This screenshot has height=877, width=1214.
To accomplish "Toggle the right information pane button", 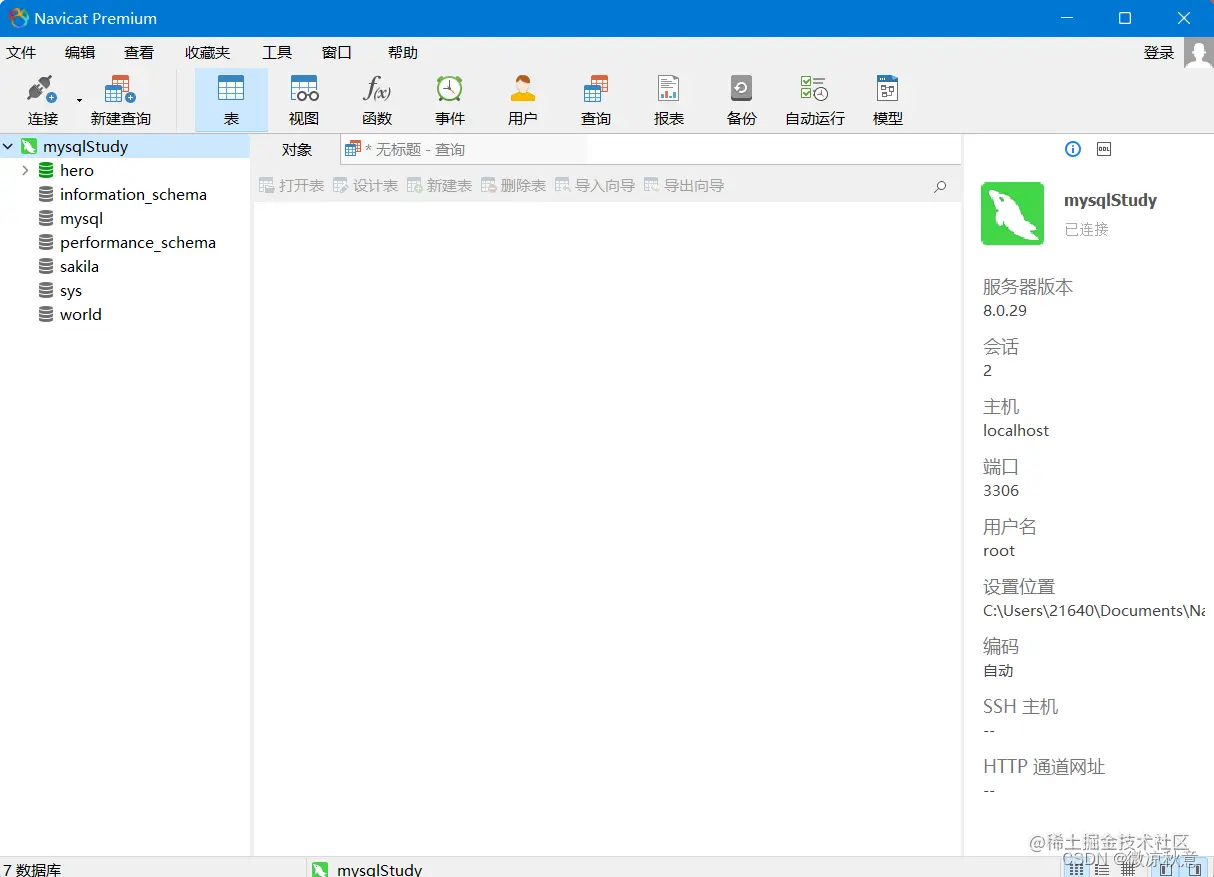I will (x=1194, y=869).
